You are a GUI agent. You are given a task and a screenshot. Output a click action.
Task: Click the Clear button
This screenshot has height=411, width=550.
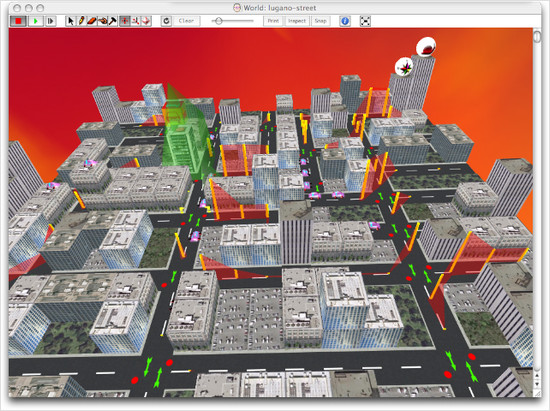pos(186,21)
